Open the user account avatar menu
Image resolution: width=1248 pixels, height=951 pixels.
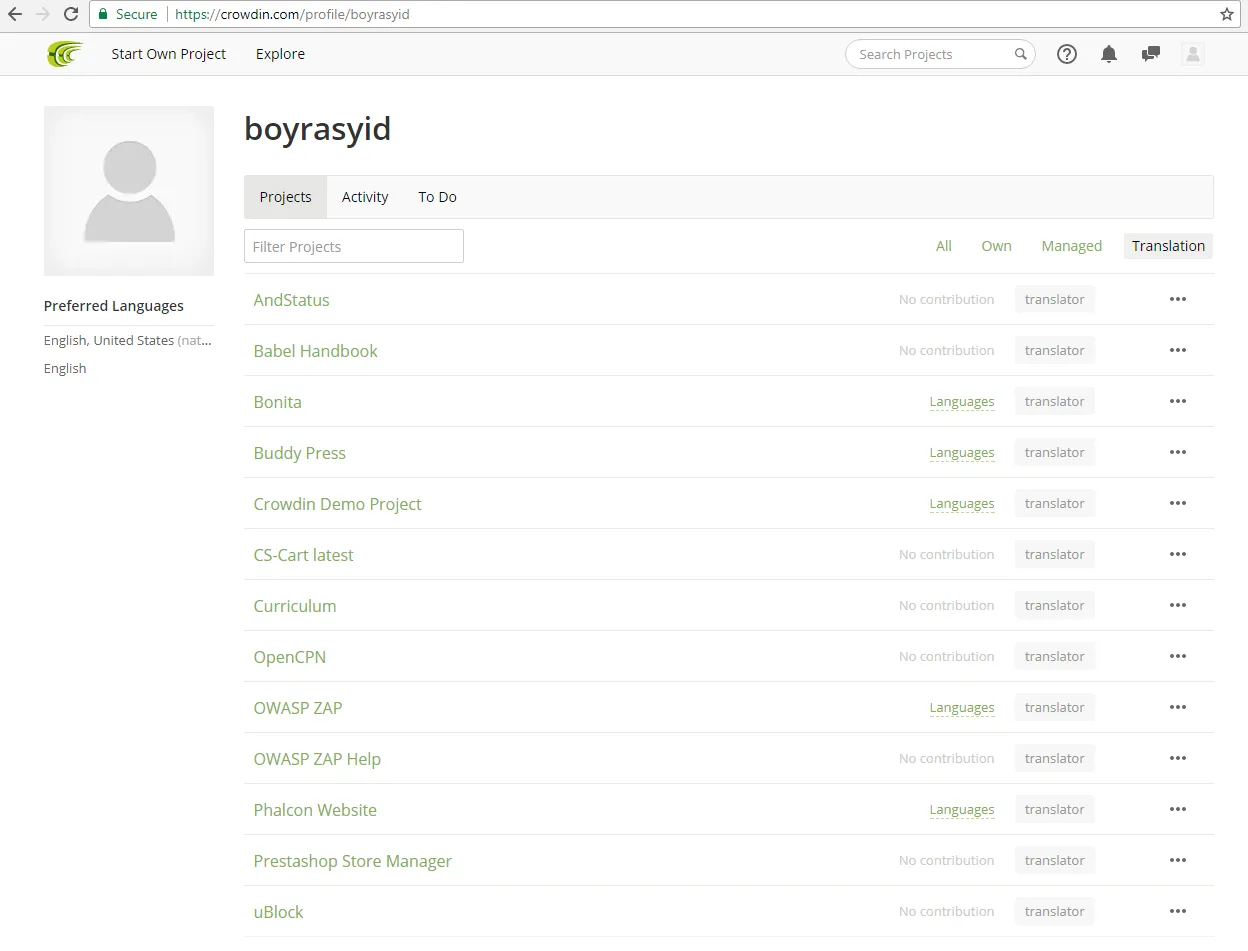point(1192,54)
